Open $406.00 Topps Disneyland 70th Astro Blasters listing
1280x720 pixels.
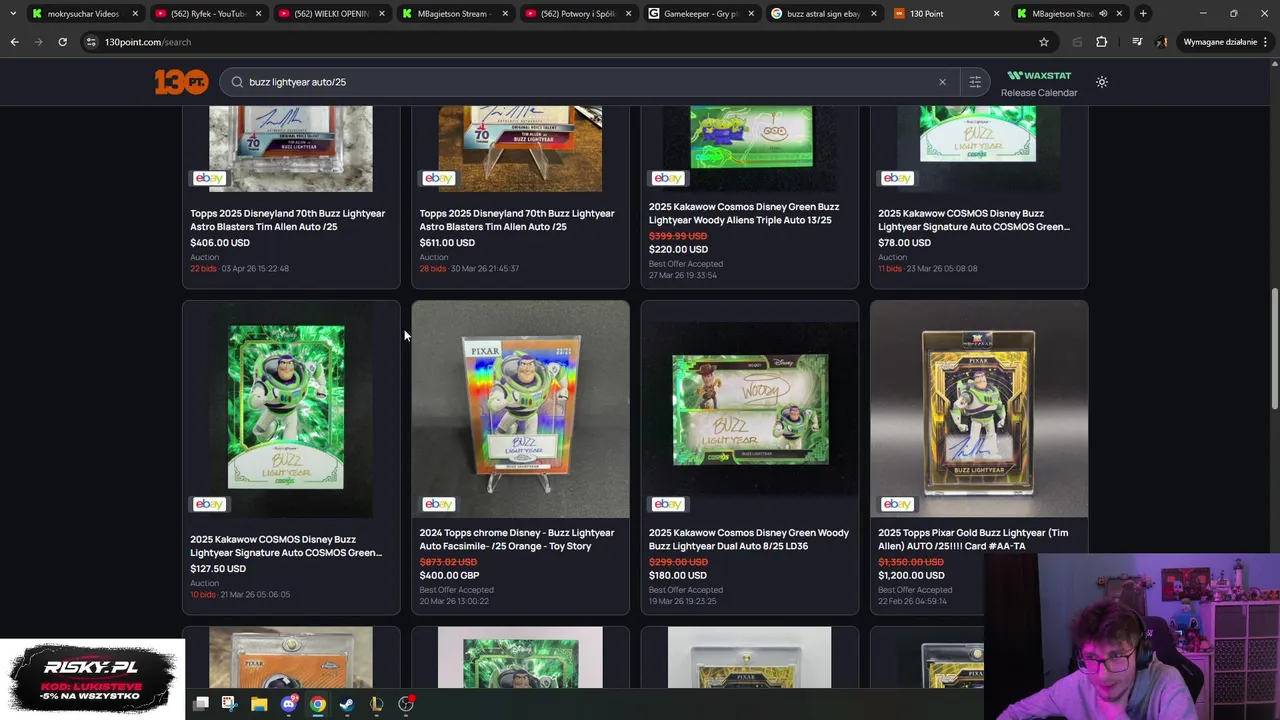(288, 220)
